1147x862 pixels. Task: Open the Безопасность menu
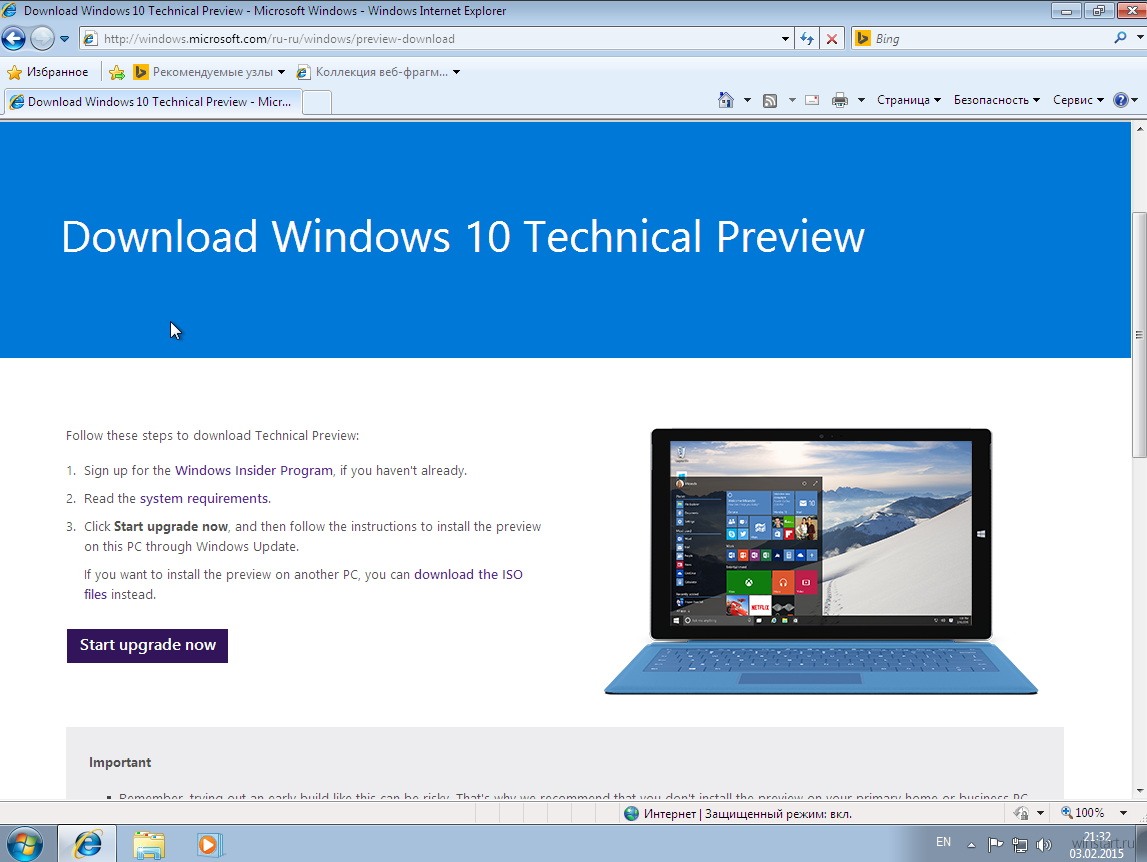(x=996, y=100)
